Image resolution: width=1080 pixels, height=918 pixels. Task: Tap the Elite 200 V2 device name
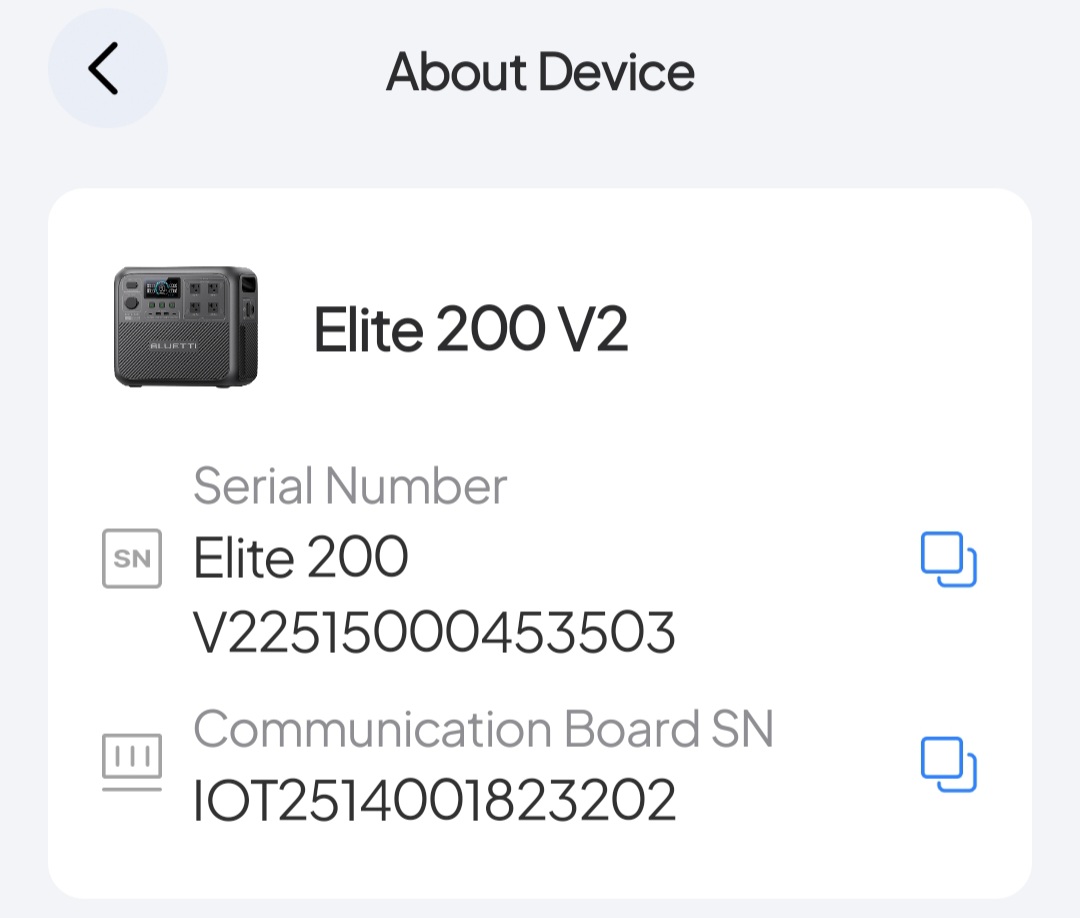[x=470, y=329]
